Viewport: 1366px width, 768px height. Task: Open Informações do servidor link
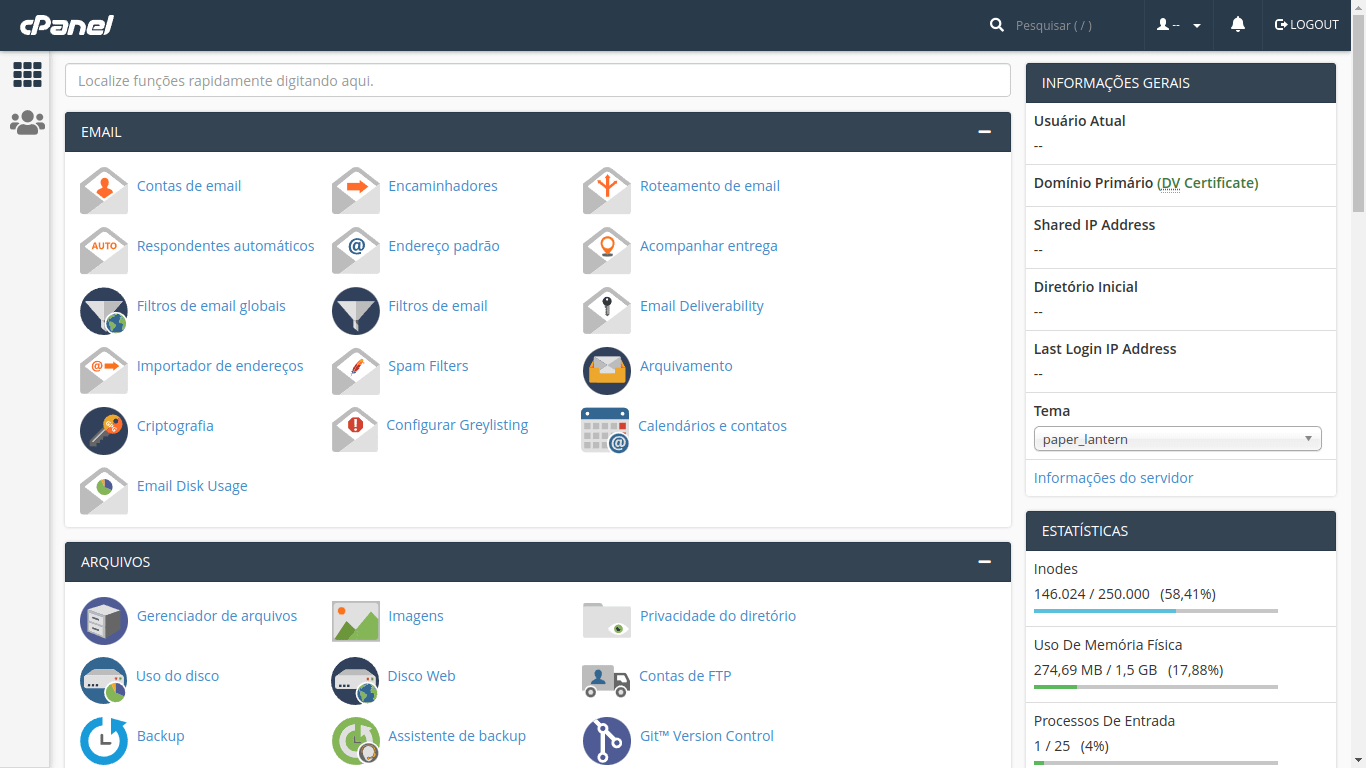tap(1113, 478)
